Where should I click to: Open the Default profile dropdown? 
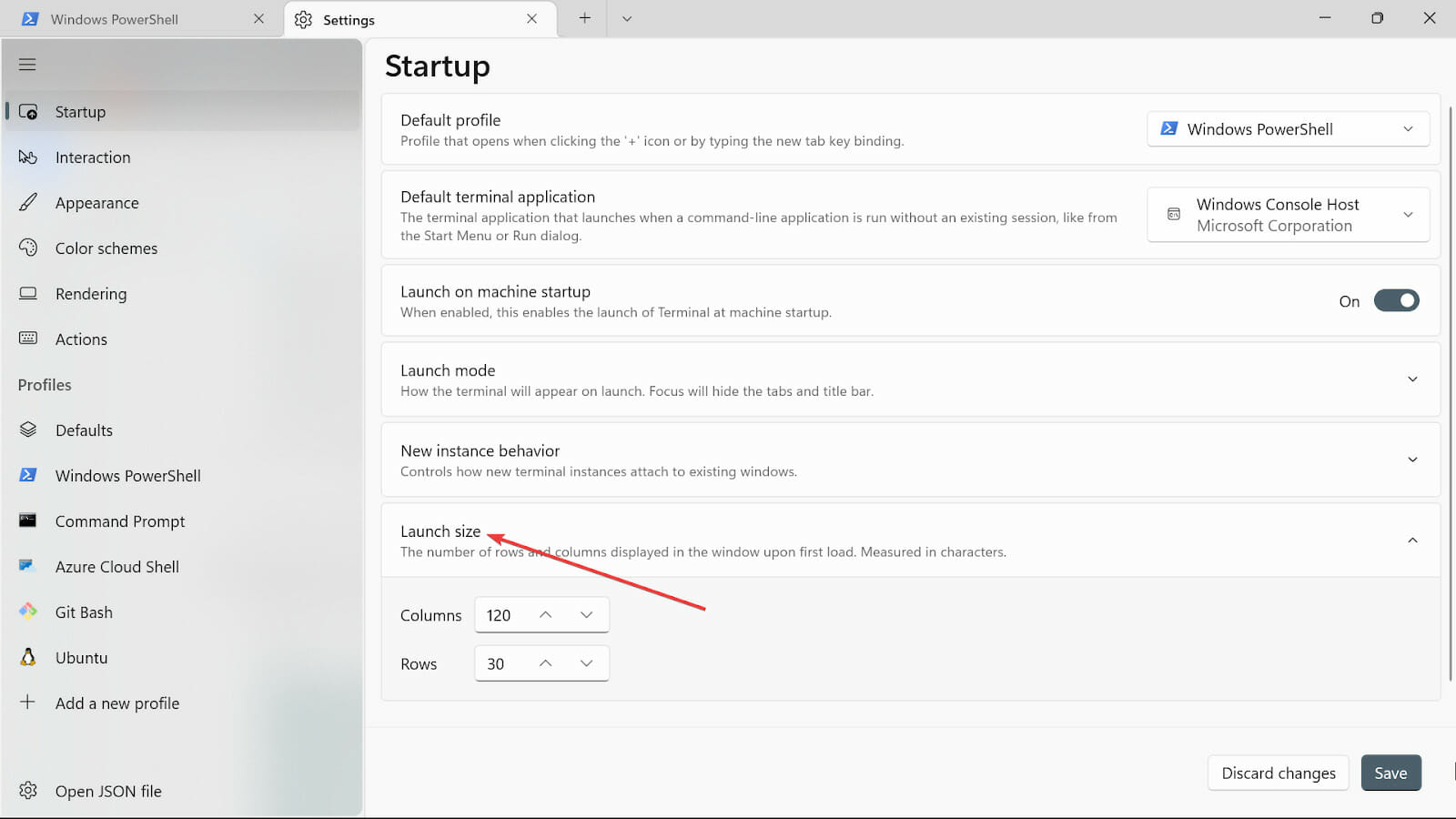click(x=1288, y=129)
